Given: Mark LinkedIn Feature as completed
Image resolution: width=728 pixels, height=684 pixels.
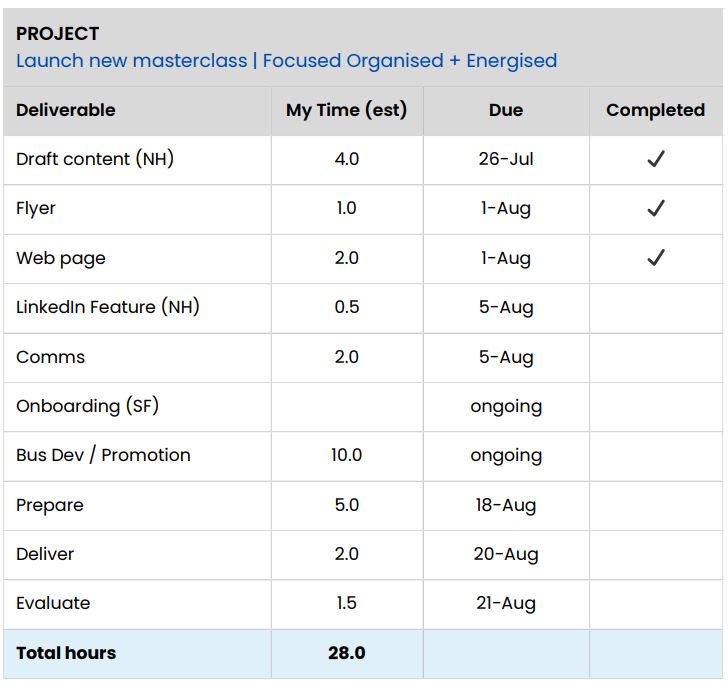Looking at the screenshot, I should [x=656, y=307].
